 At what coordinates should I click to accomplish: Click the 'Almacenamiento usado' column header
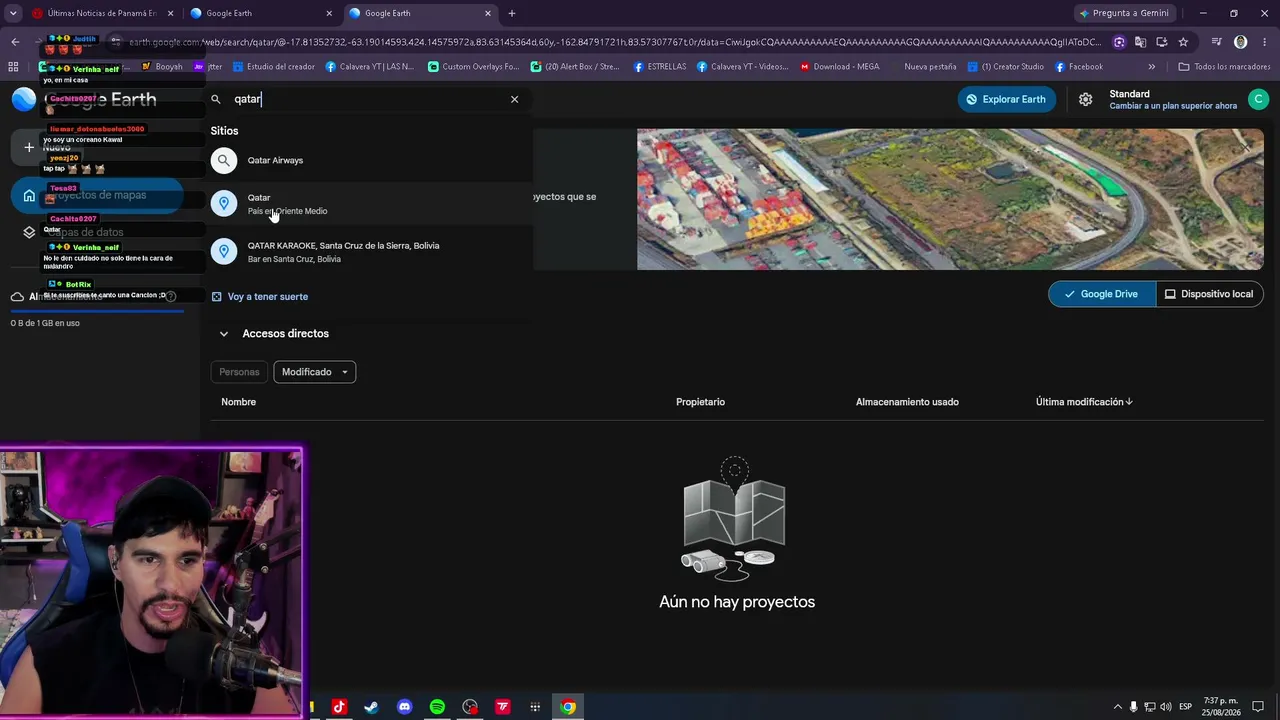(x=907, y=402)
